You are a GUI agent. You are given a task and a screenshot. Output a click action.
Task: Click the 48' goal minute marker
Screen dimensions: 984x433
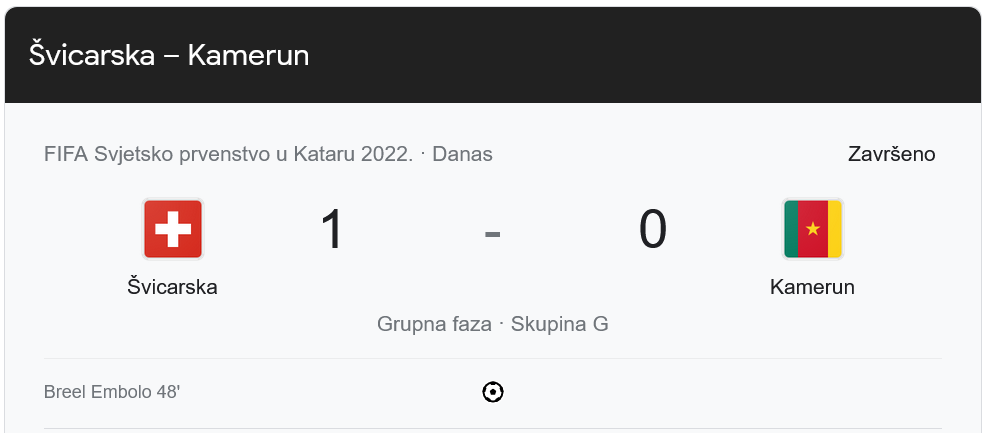(167, 392)
